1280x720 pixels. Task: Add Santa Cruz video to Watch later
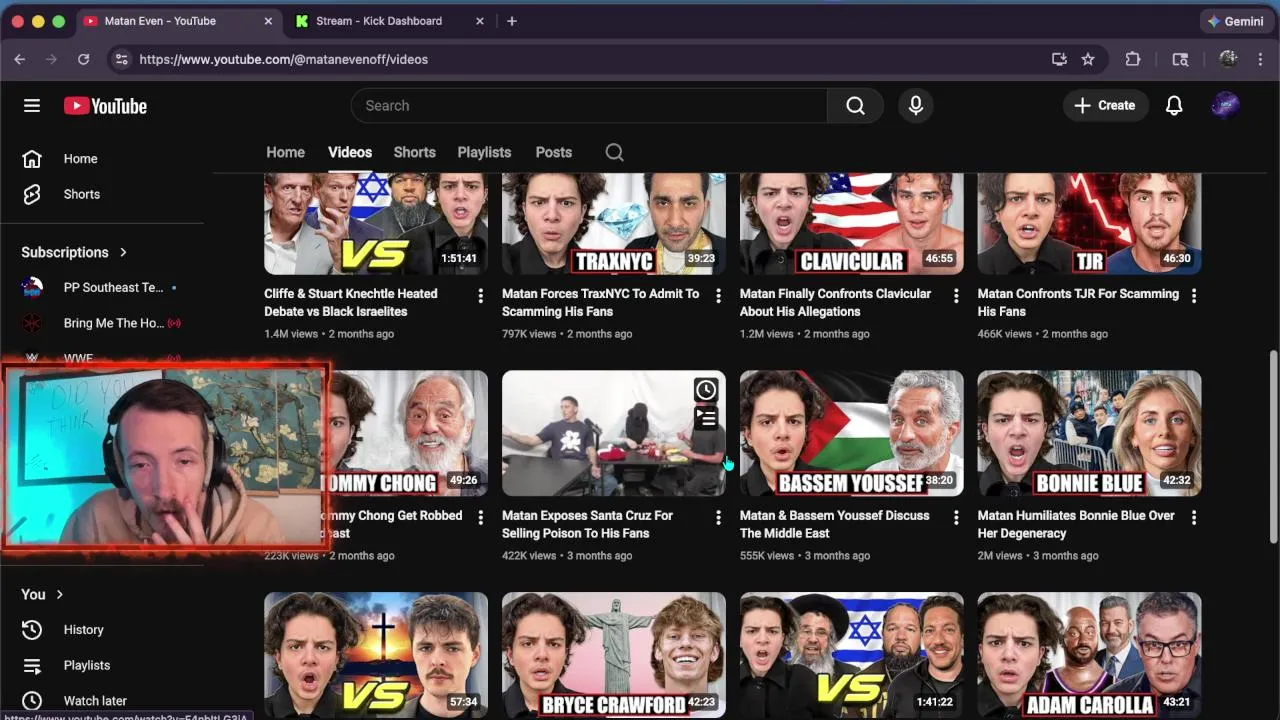(x=706, y=390)
